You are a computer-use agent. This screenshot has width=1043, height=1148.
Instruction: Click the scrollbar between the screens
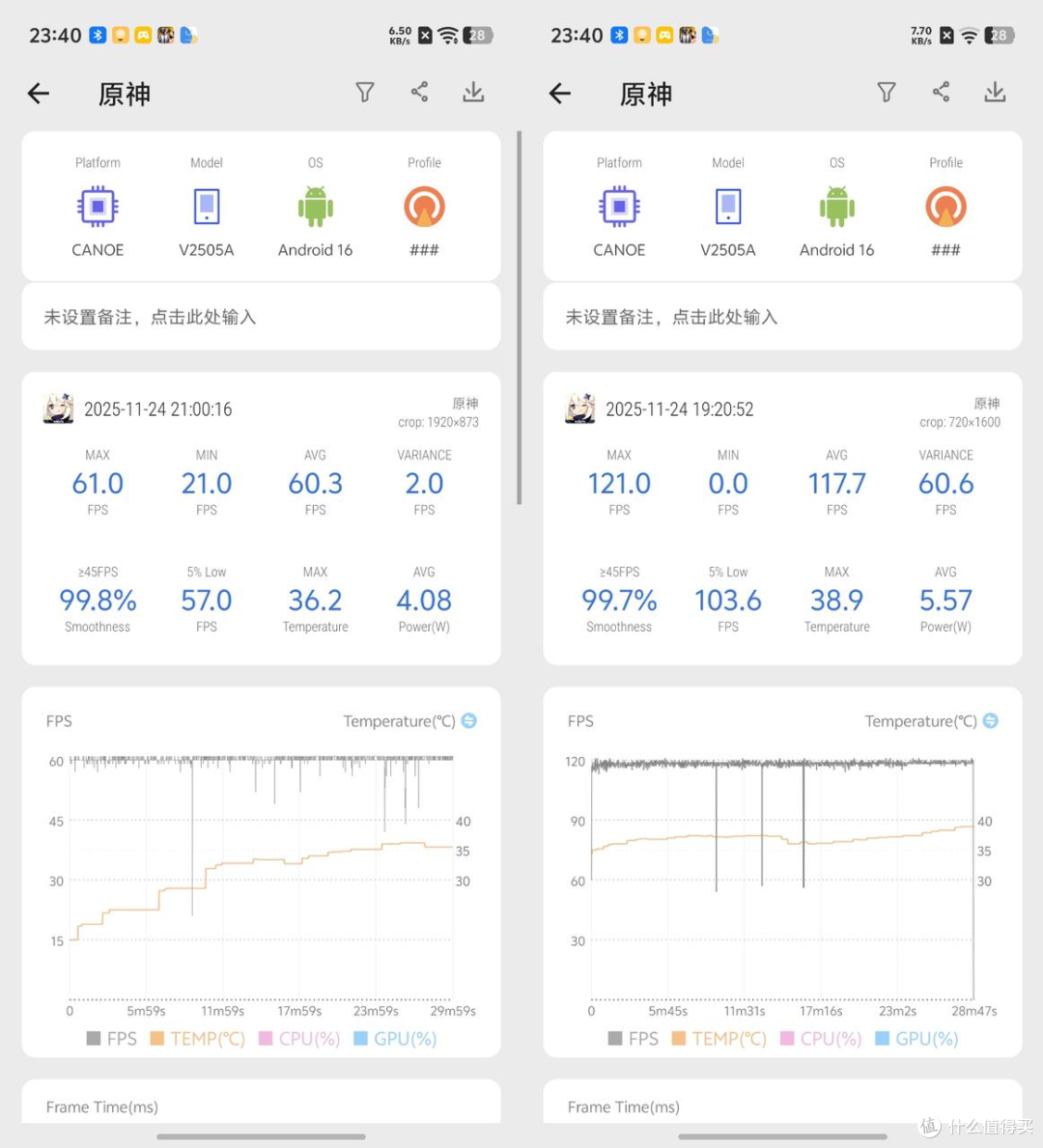point(520,318)
